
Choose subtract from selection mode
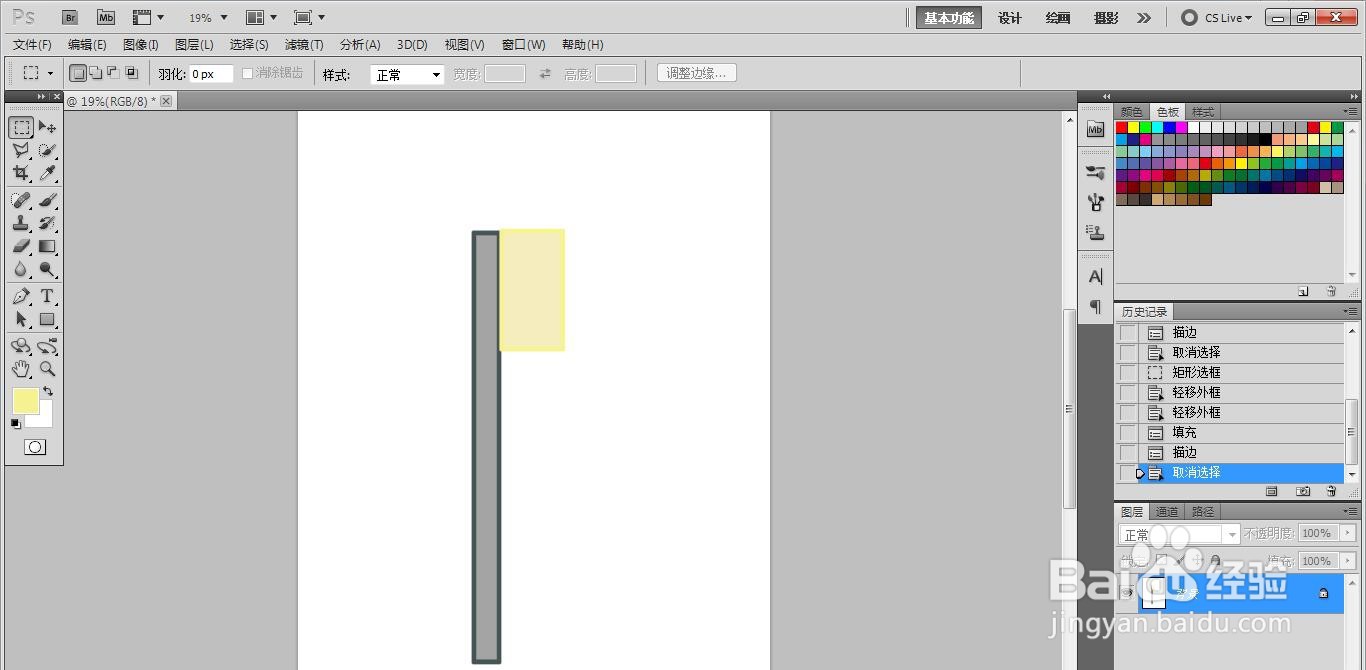coord(113,73)
